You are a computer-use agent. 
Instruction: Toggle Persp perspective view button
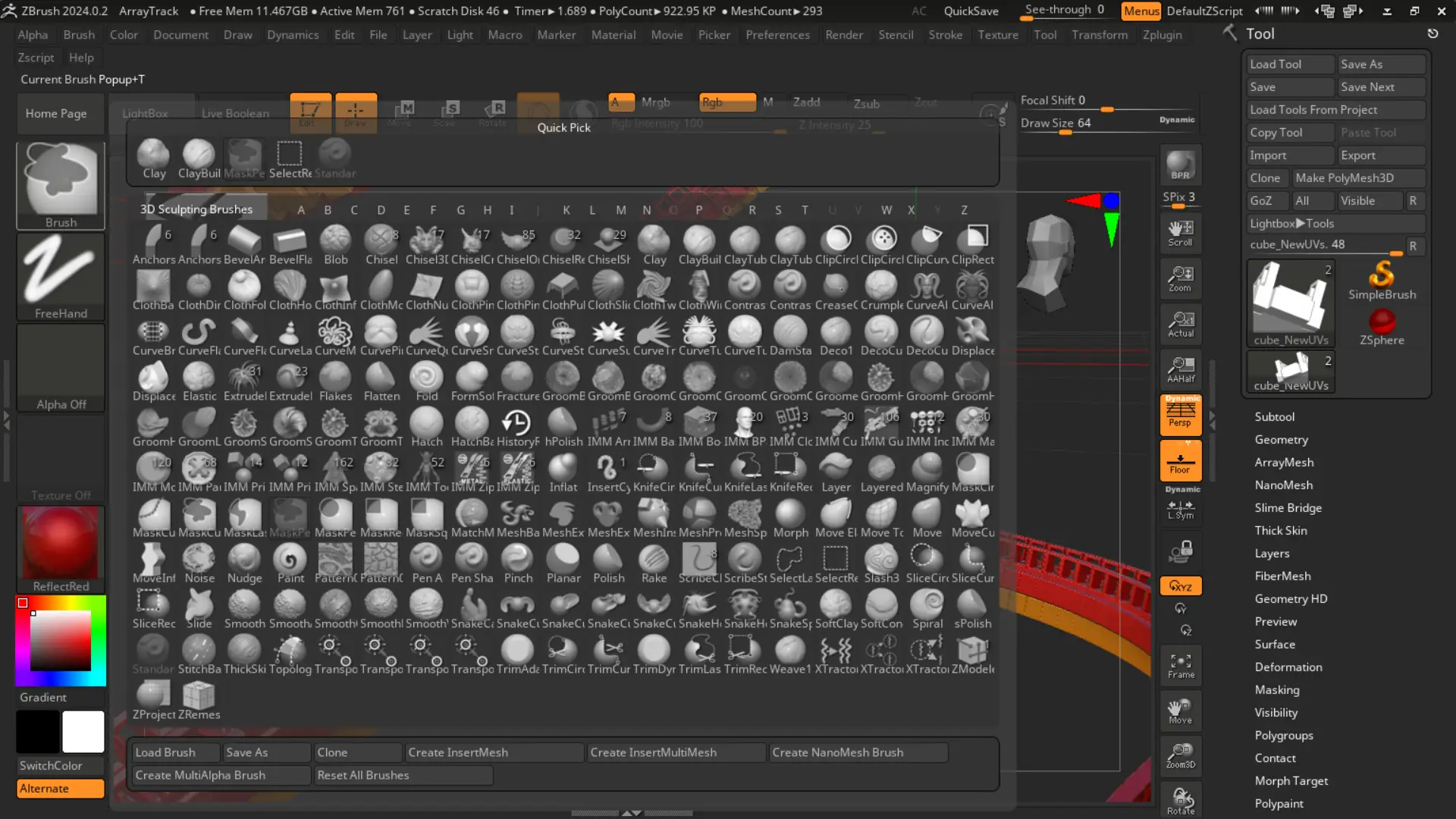click(x=1180, y=414)
